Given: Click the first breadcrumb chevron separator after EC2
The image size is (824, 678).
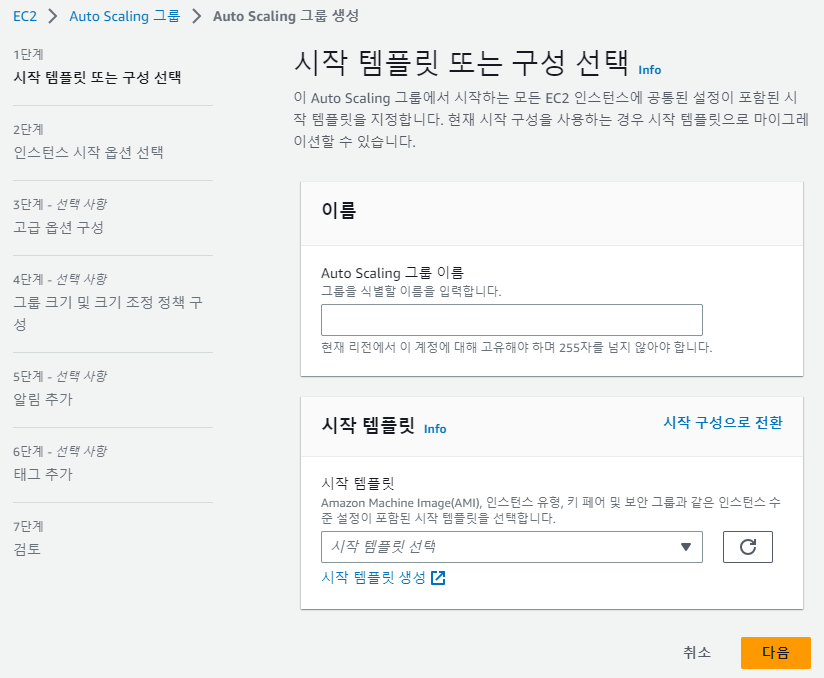Looking at the screenshot, I should click(53, 16).
